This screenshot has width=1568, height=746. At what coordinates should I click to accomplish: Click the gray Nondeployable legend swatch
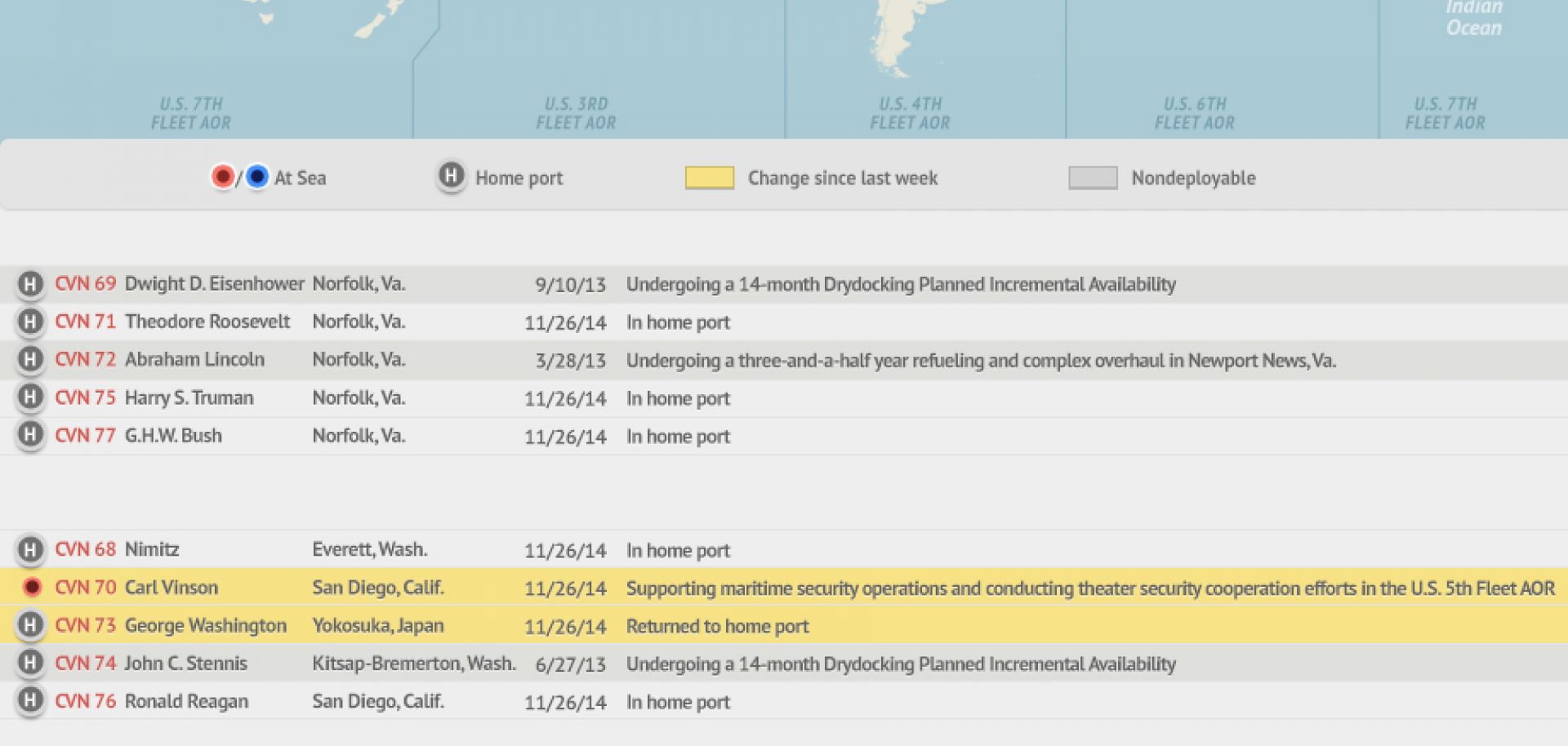coord(1093,178)
